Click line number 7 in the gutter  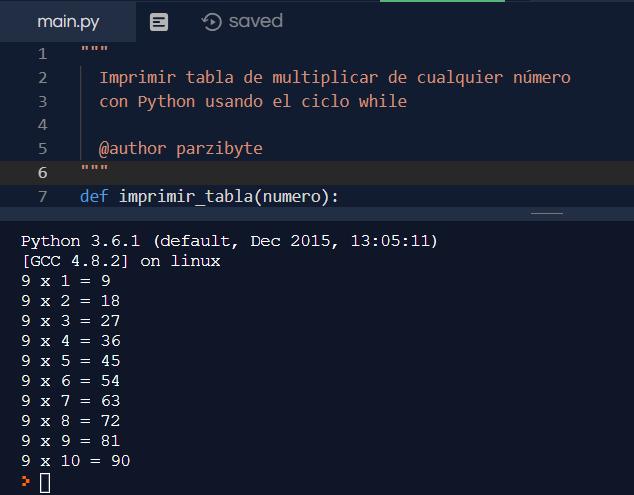point(42,196)
